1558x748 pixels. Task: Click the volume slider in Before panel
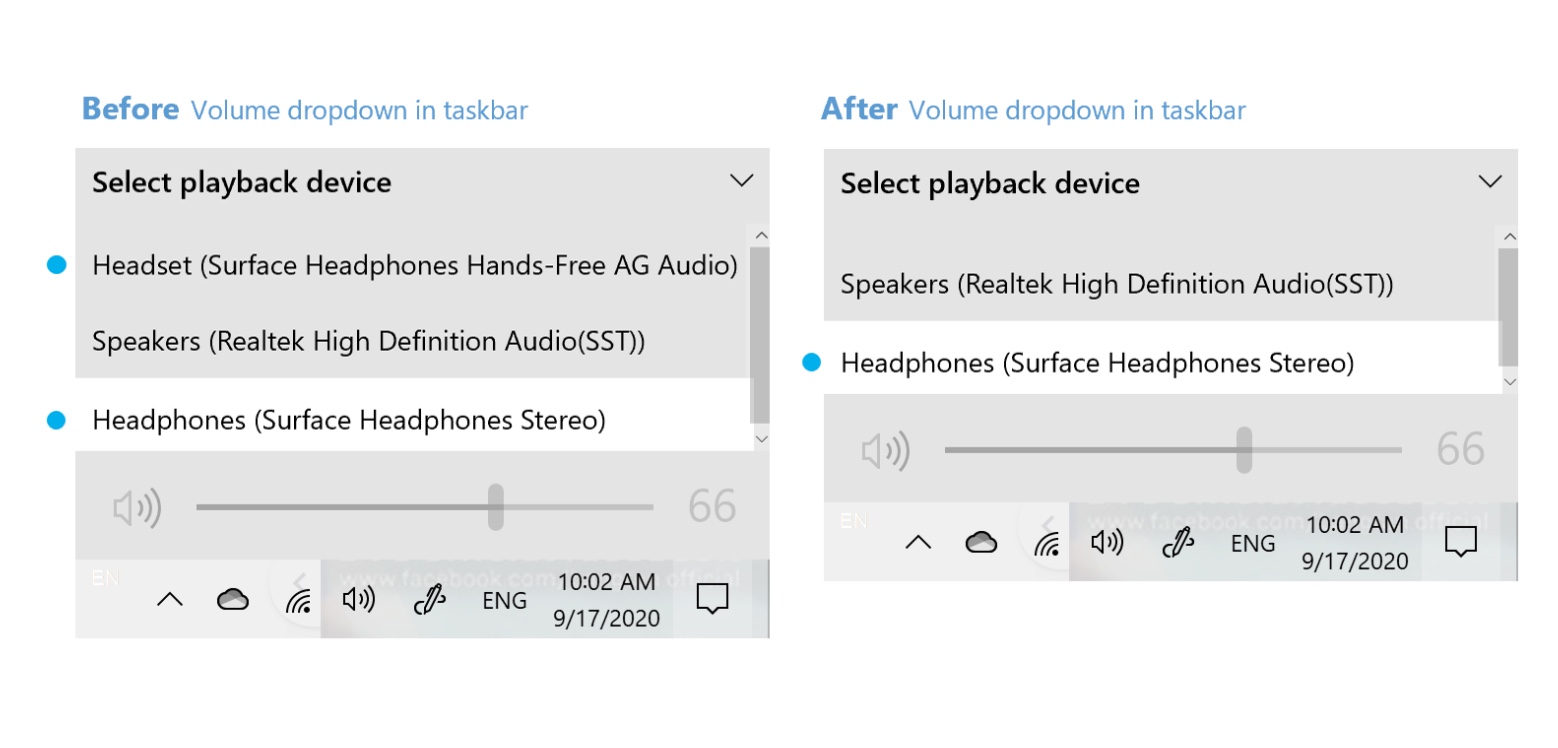pos(424,507)
